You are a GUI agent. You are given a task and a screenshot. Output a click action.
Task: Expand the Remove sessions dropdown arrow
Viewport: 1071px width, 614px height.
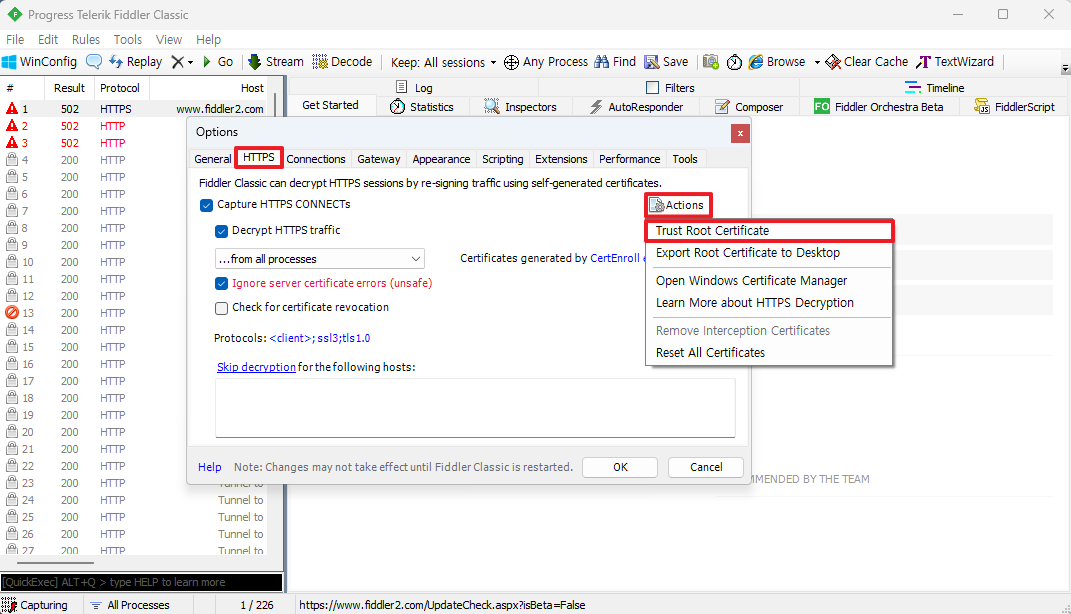[191, 63]
